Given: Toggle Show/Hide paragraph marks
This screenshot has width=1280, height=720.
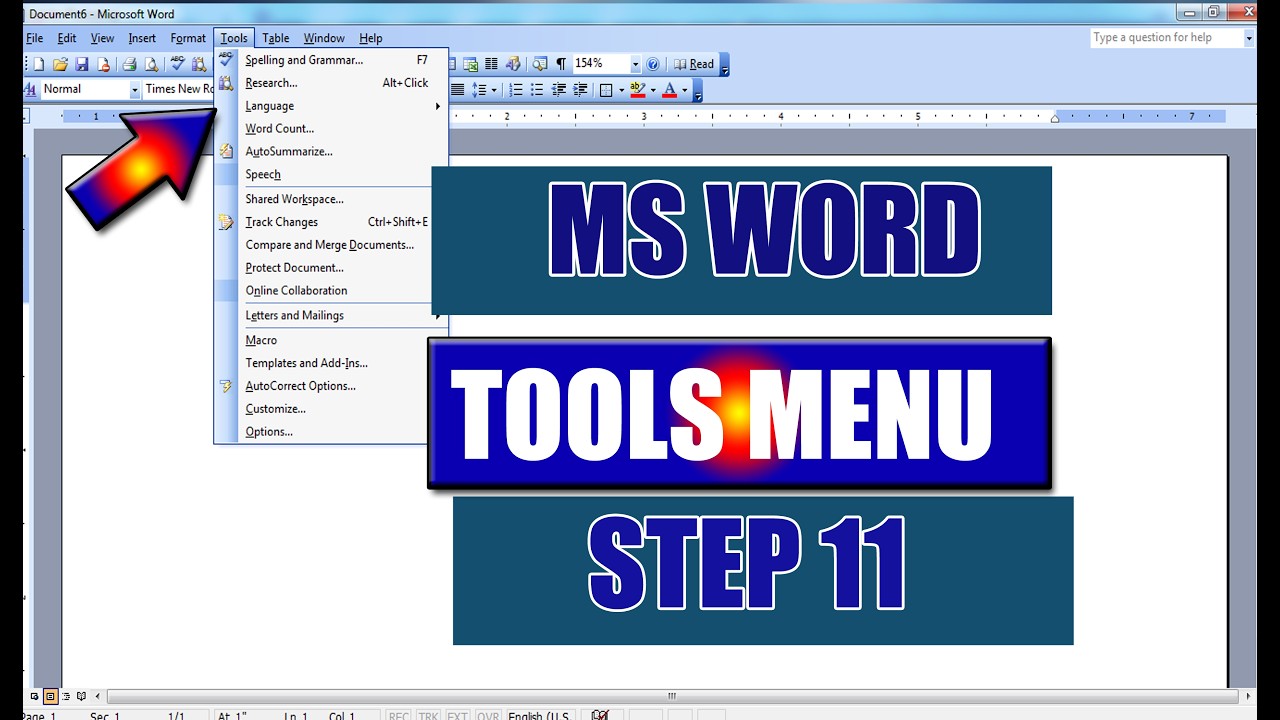Looking at the screenshot, I should tap(561, 64).
